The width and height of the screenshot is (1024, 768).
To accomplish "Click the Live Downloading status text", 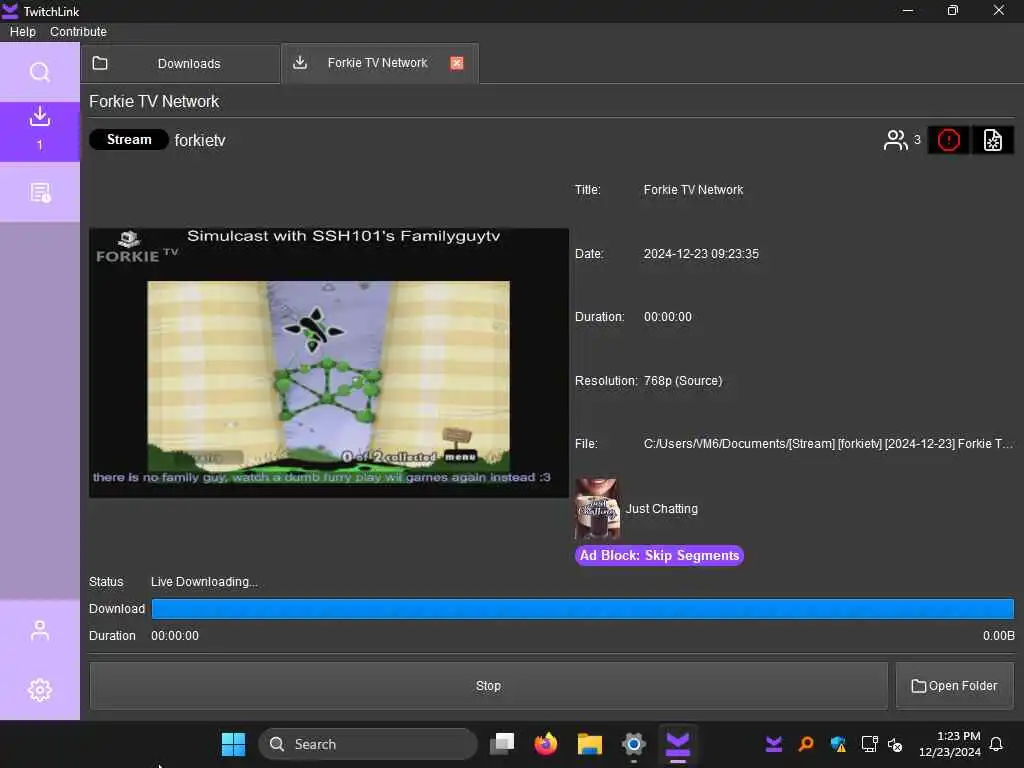I will [204, 582].
